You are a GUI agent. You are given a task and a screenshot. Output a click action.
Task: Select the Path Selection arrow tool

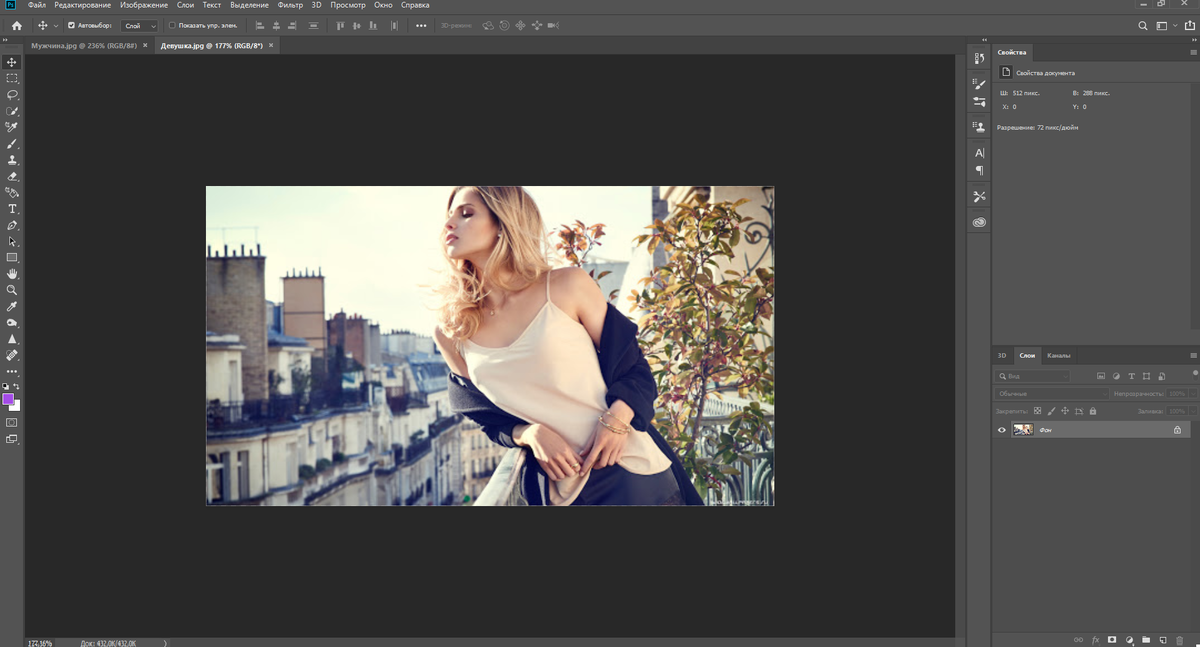(x=12, y=241)
